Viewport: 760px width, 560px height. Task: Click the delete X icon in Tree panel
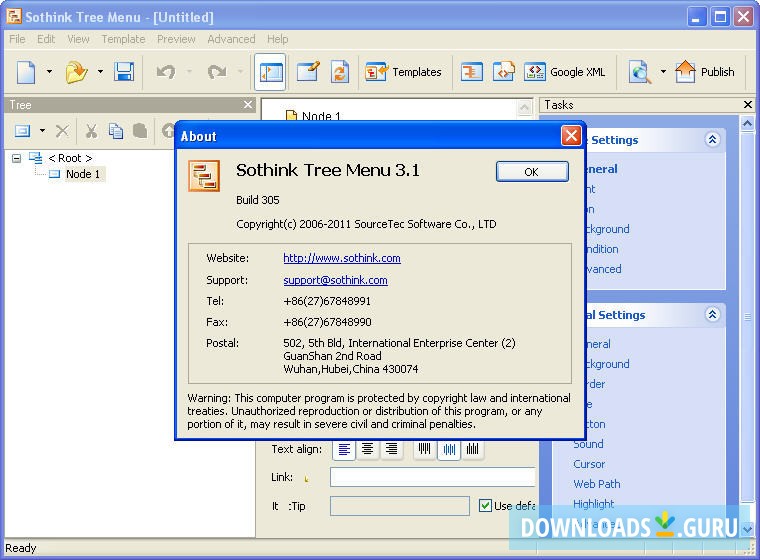pyautogui.click(x=62, y=131)
